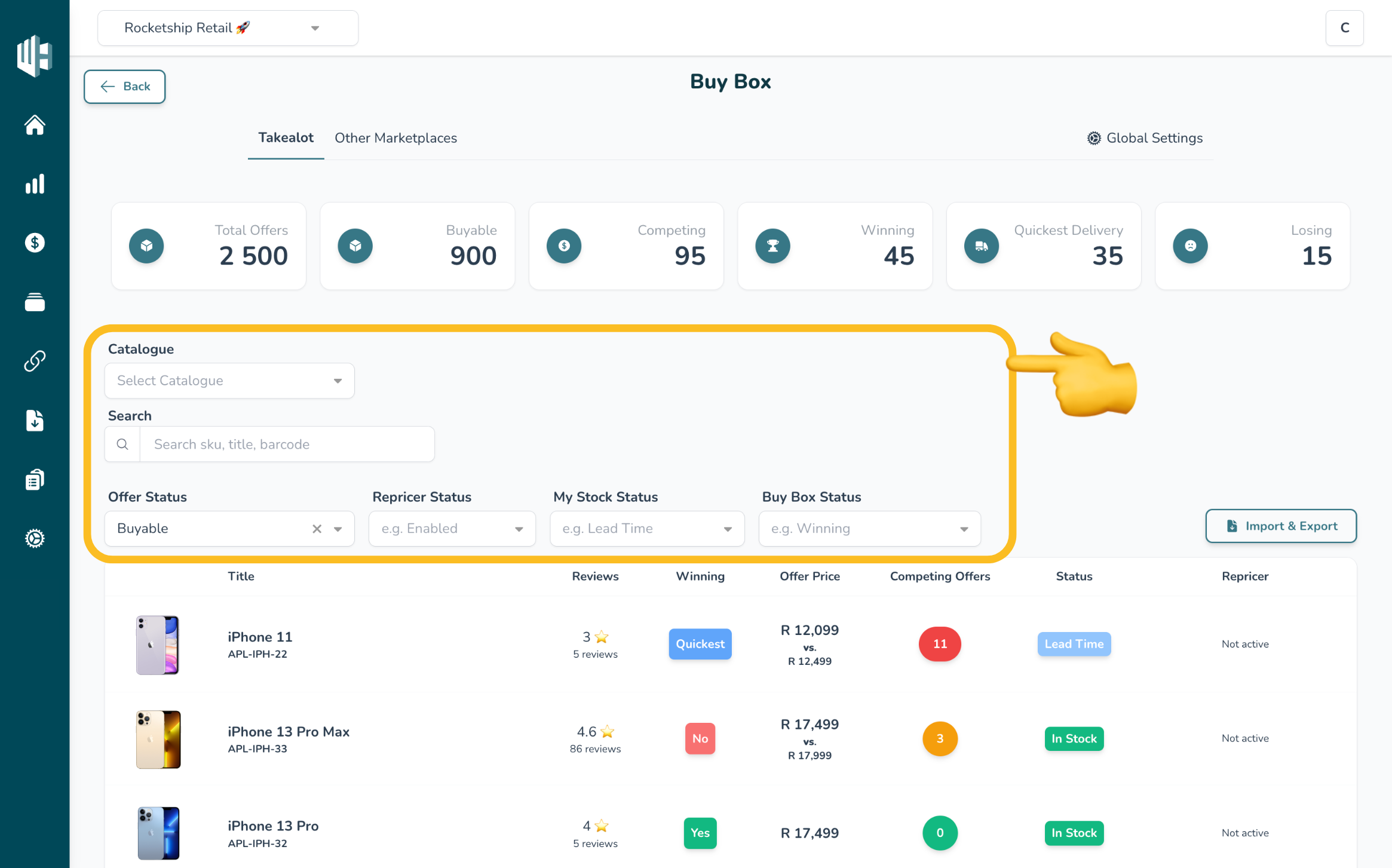1392x868 pixels.
Task: Open the gear settings icon in sidebar
Action: 35,538
